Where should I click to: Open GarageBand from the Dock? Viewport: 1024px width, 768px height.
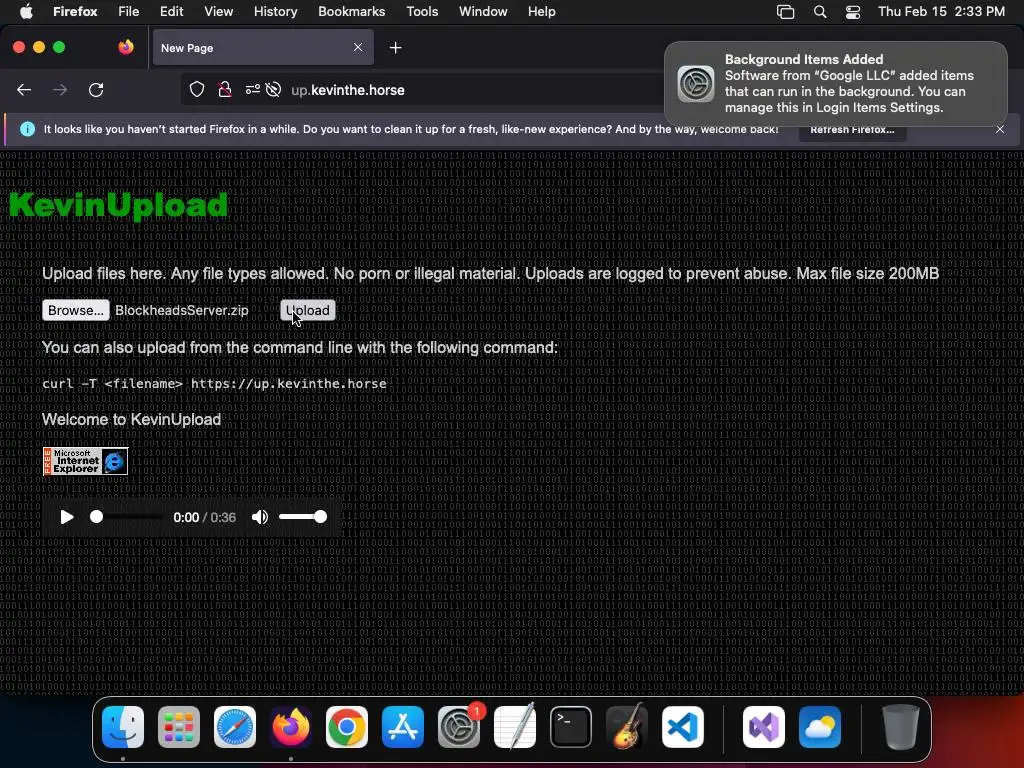coord(627,727)
